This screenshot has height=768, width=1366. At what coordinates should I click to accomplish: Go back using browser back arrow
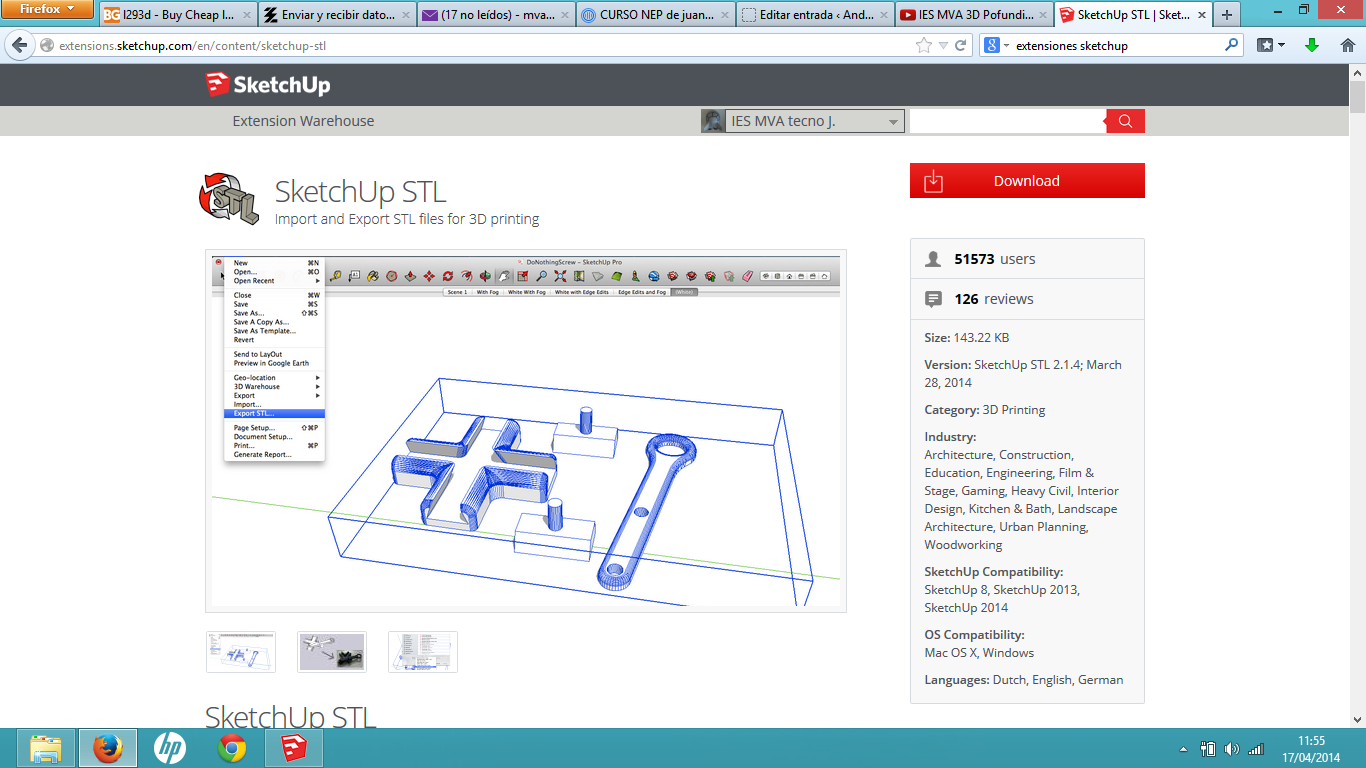[19, 45]
